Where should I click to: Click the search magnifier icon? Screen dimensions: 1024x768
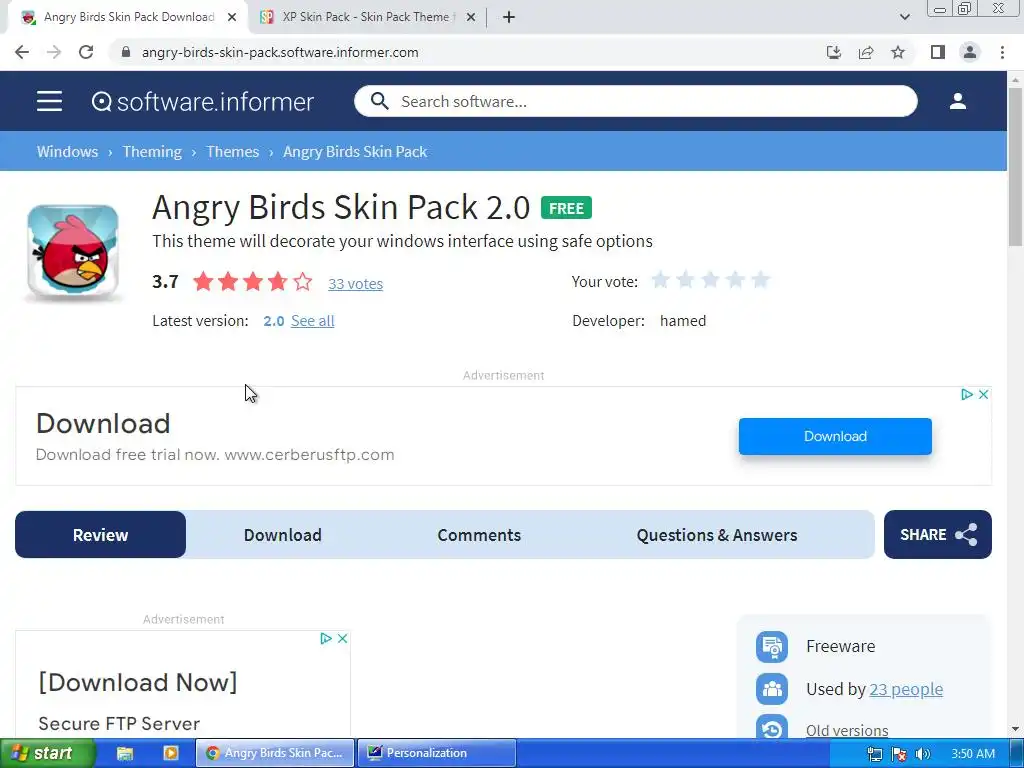coord(379,101)
